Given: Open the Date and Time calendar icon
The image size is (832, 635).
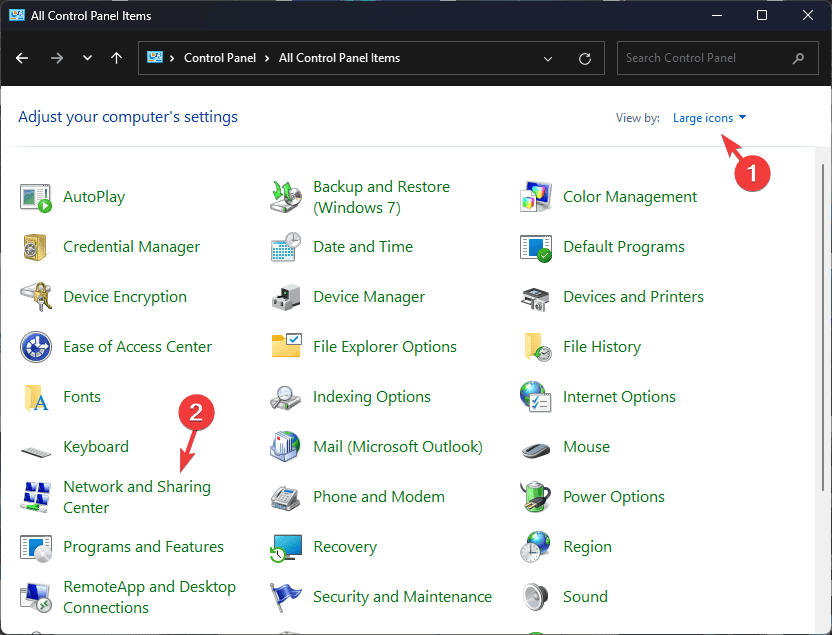Looking at the screenshot, I should [286, 247].
